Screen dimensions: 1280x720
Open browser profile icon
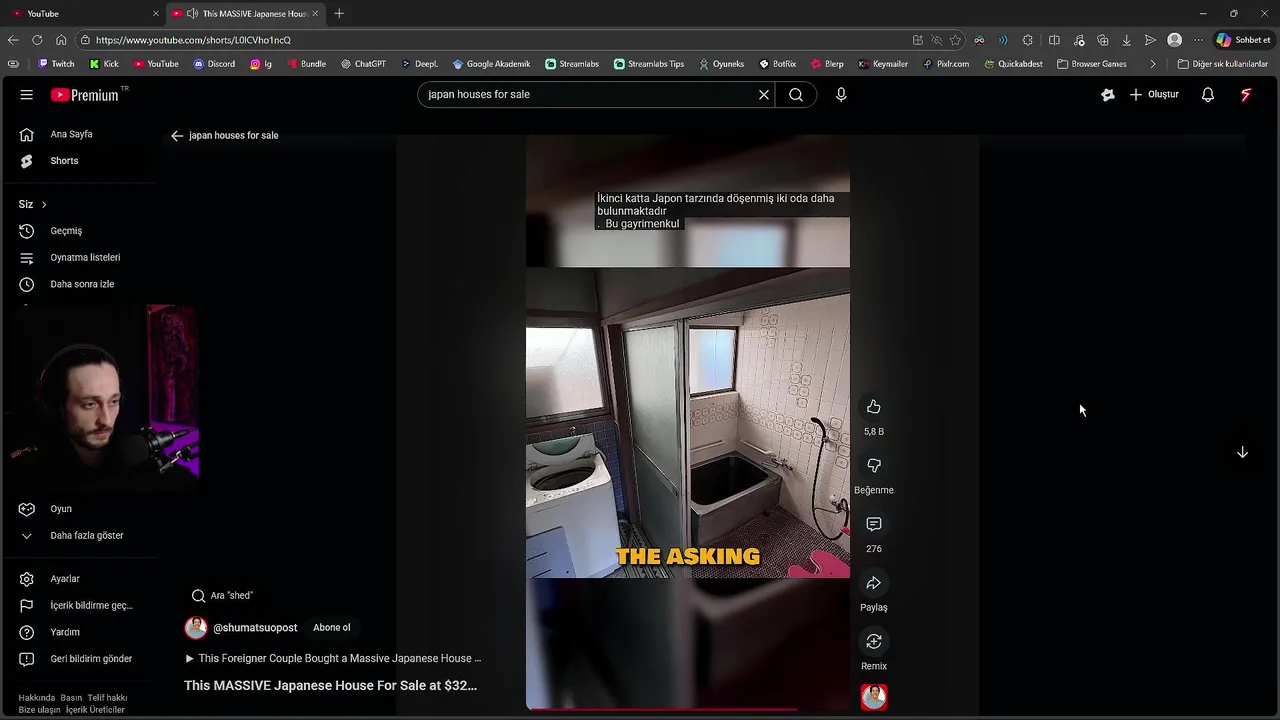click(1175, 40)
